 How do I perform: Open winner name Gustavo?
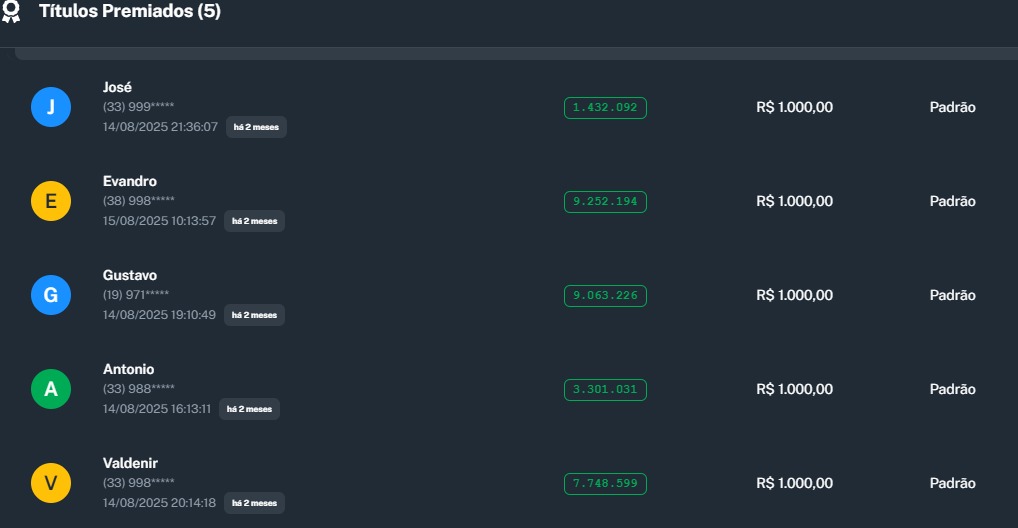[130, 275]
